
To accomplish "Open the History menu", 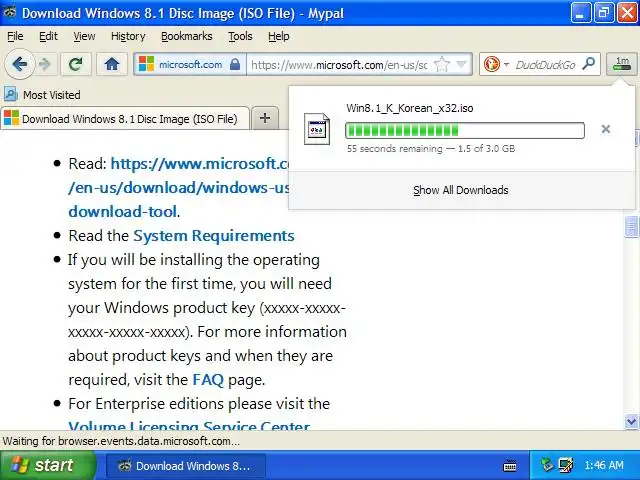I will pos(128,36).
